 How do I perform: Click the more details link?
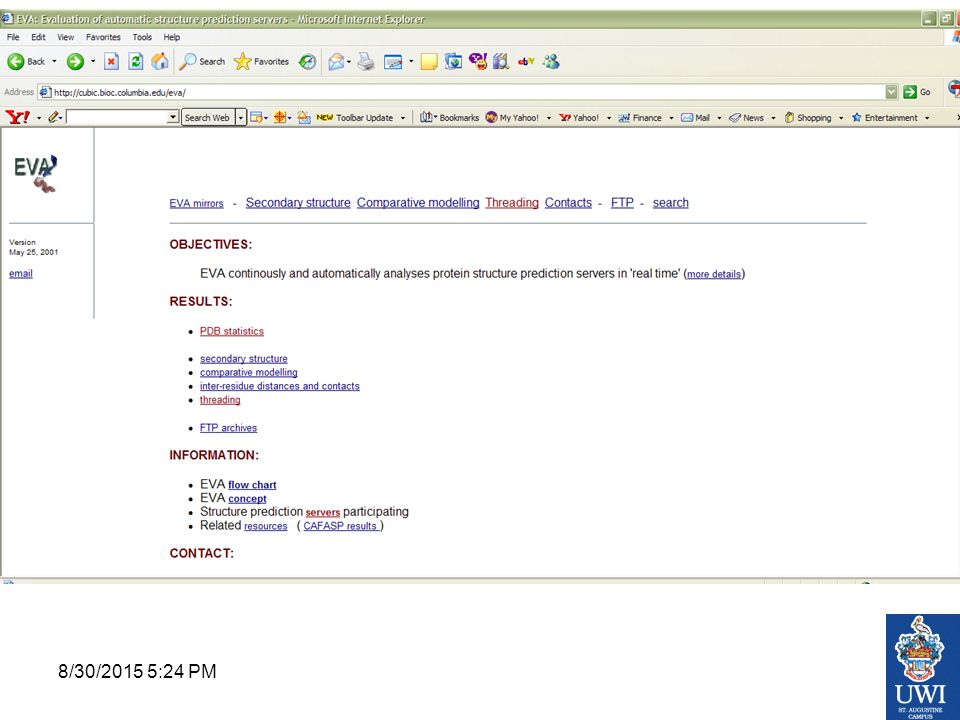coord(714,274)
